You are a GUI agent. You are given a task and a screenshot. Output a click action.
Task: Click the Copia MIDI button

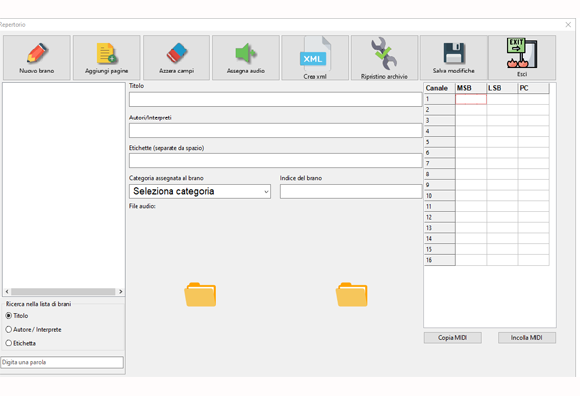tap(452, 338)
